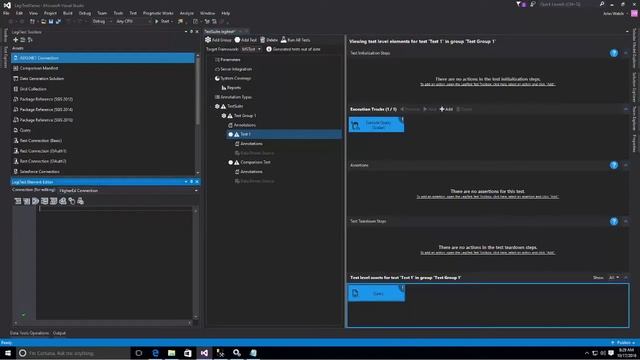Collapse the Assertions section
640x360 pixels.
pyautogui.click(x=626, y=165)
